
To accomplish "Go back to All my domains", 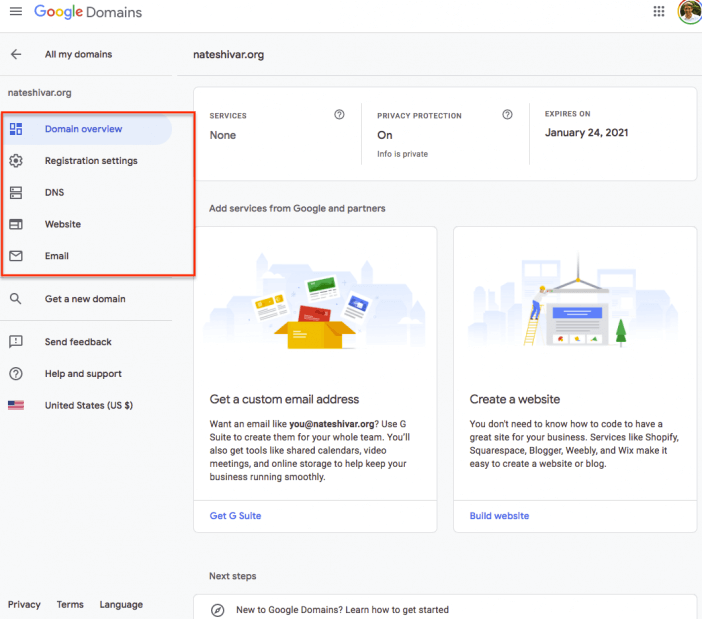I will [78, 54].
